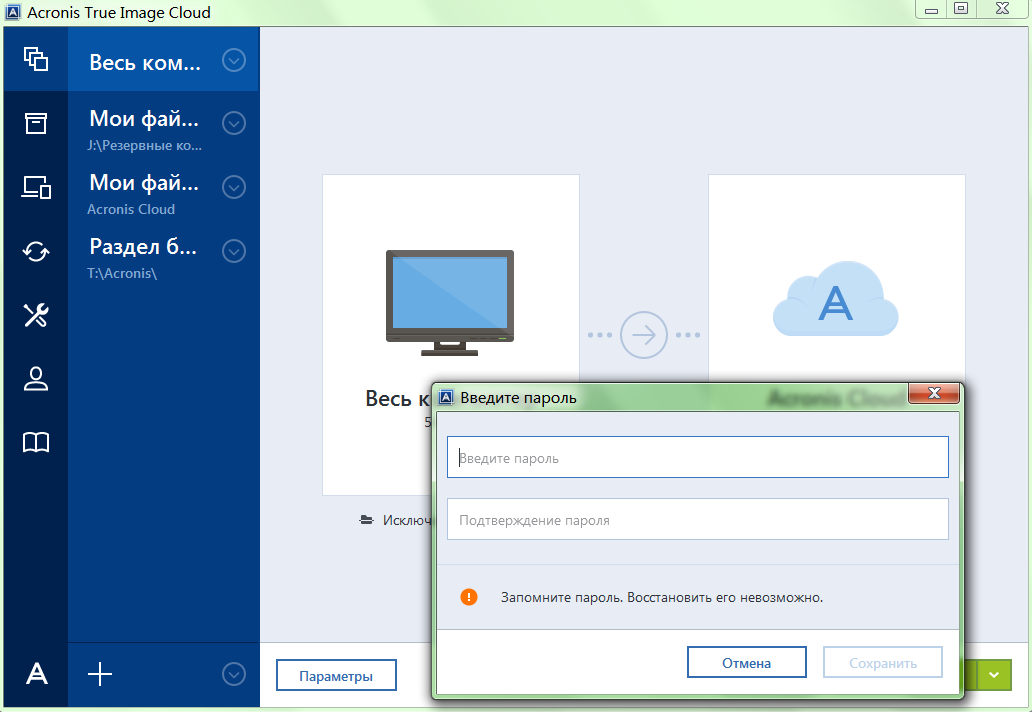Expand options for 'Мои фай...' J:\ backup
Screen dimensions: 1032x712
click(234, 123)
